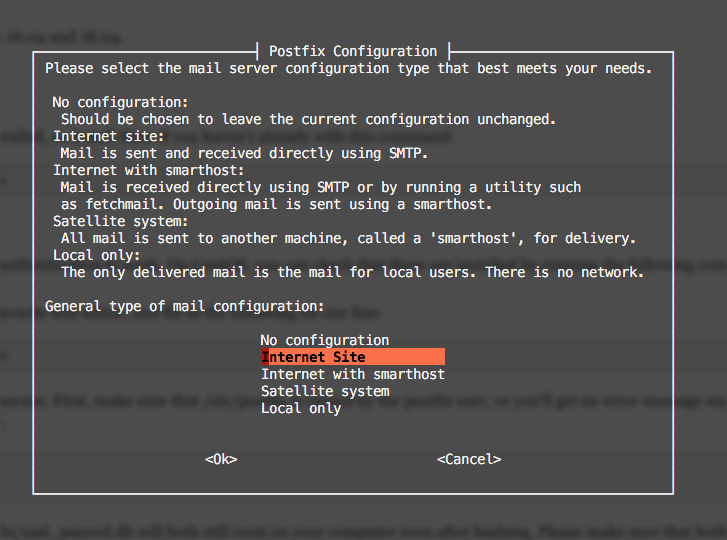Choose the highlighted 'Internet Site' option
The width and height of the screenshot is (727, 540).
(353, 357)
